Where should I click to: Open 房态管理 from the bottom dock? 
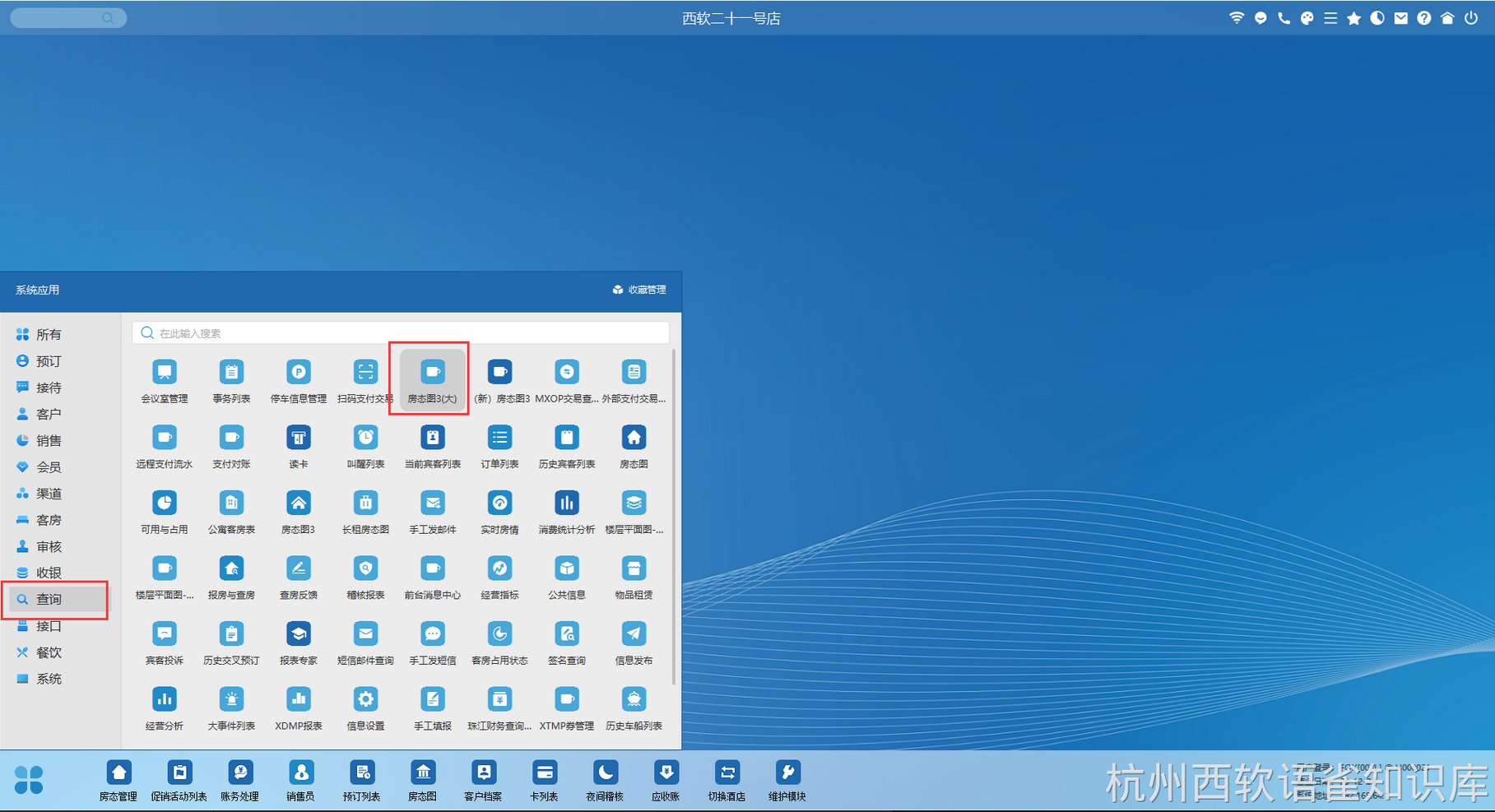[x=118, y=781]
